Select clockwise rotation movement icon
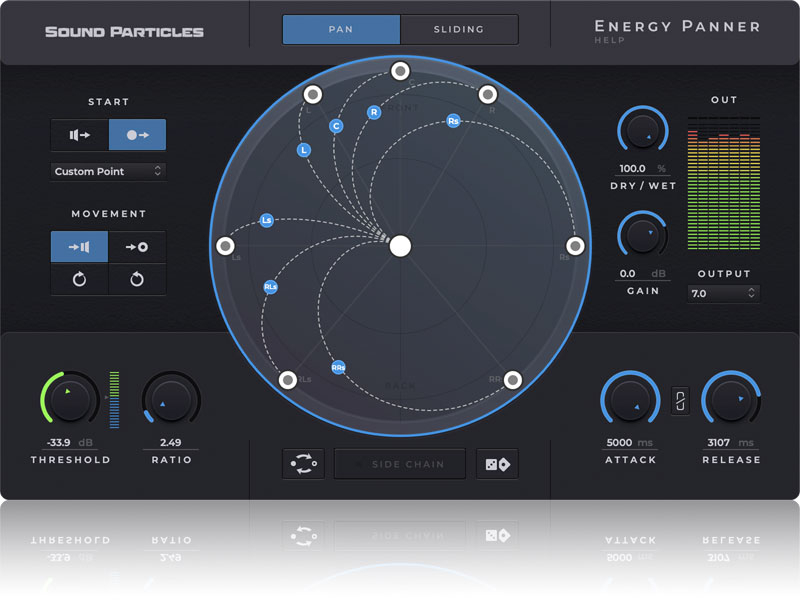Viewport: 800px width, 600px height. tap(80, 280)
